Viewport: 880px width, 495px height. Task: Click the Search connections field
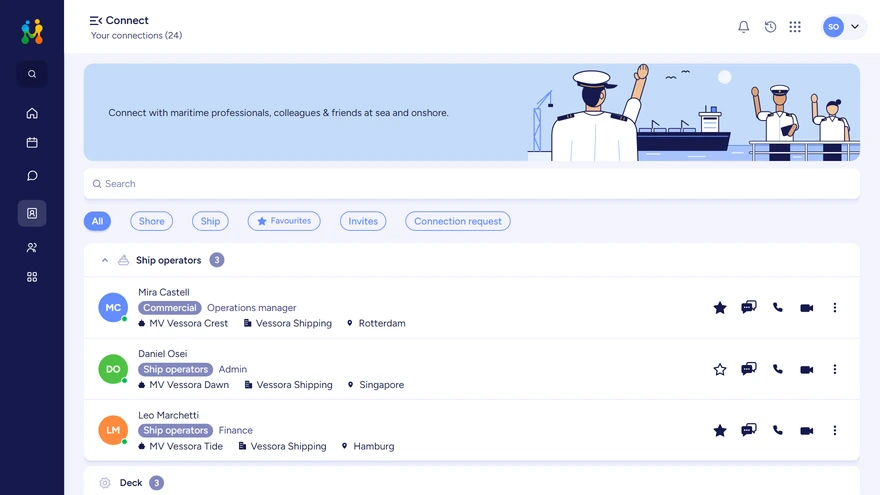[x=472, y=184]
